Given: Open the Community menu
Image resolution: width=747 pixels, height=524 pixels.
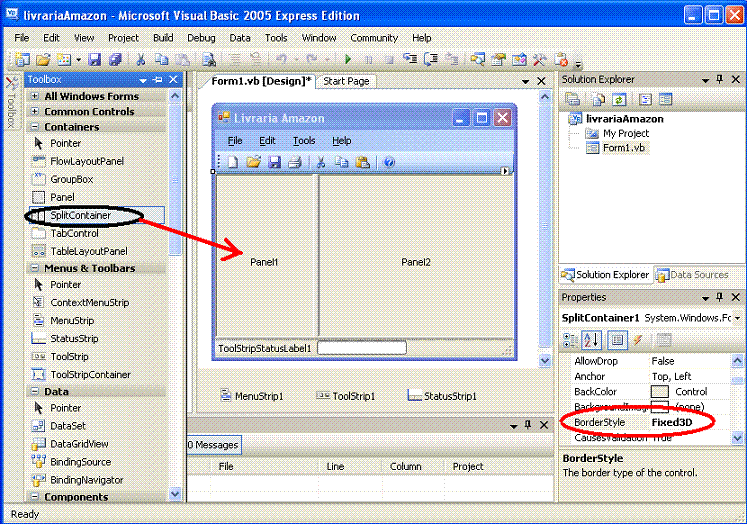Looking at the screenshot, I should click(374, 38).
